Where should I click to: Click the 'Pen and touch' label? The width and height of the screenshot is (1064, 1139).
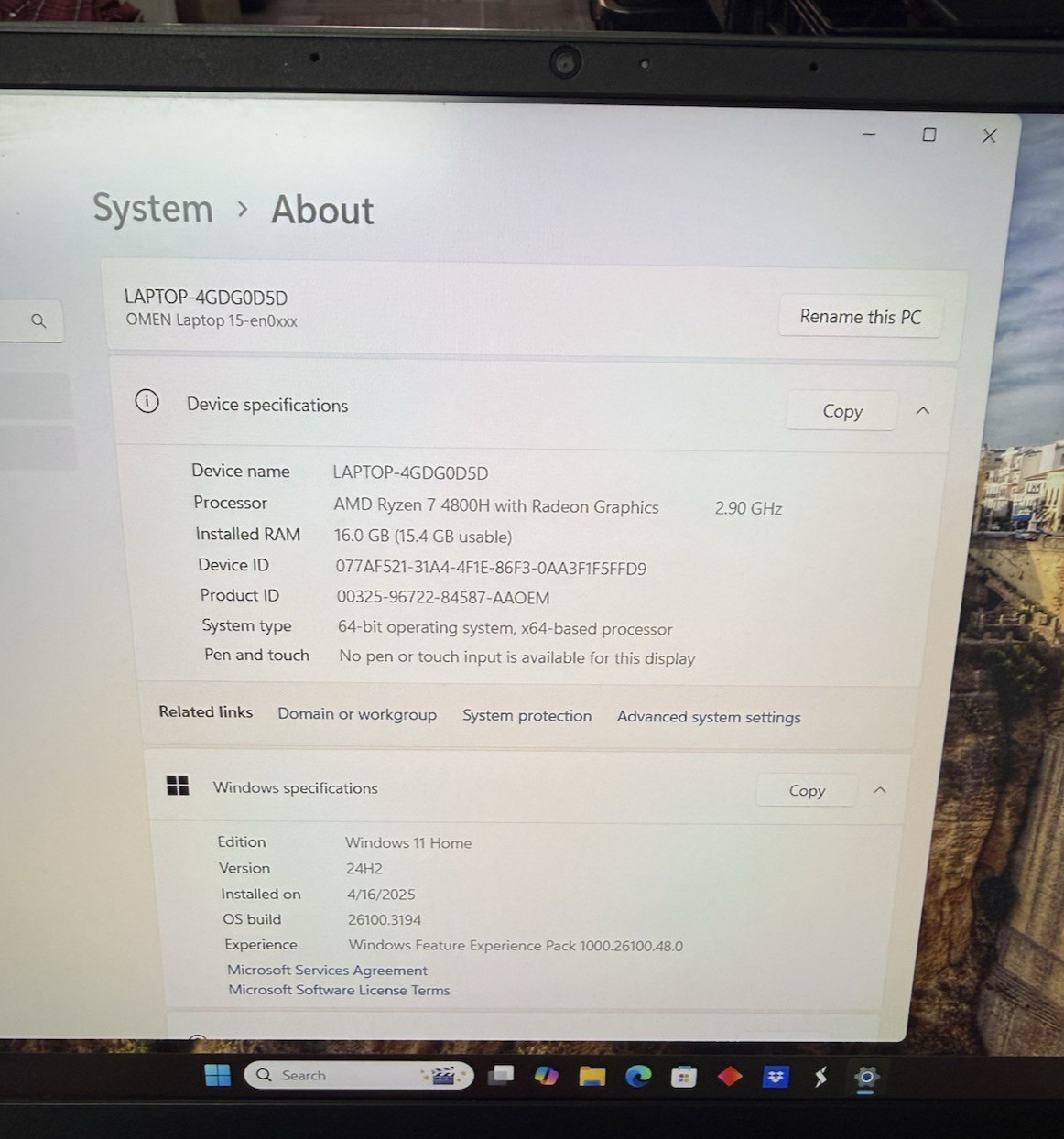point(256,655)
